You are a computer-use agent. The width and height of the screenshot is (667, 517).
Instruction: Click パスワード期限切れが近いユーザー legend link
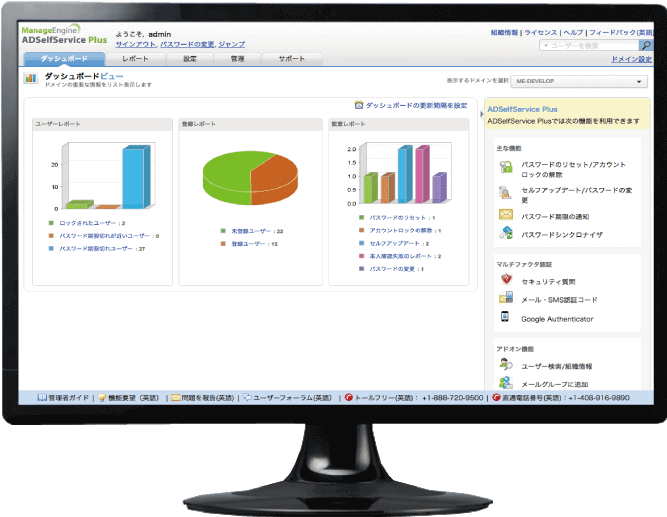click(105, 236)
